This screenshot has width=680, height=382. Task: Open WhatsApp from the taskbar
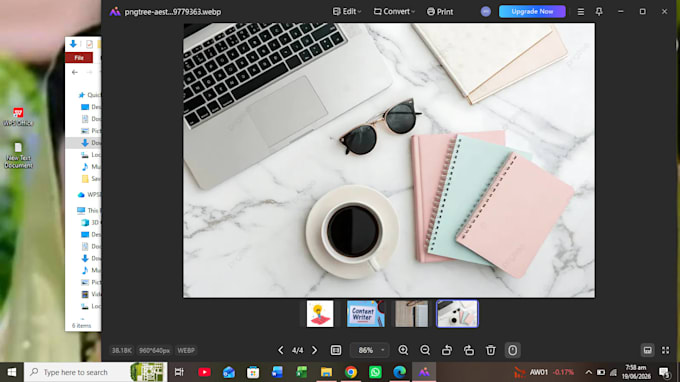tap(375, 372)
